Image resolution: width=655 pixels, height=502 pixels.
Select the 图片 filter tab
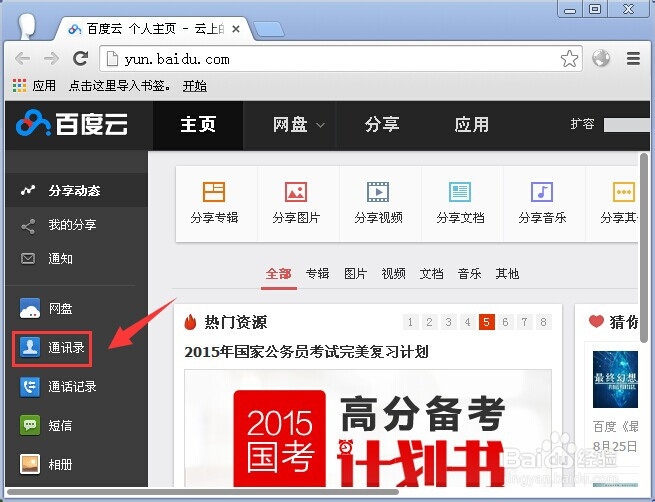[355, 274]
